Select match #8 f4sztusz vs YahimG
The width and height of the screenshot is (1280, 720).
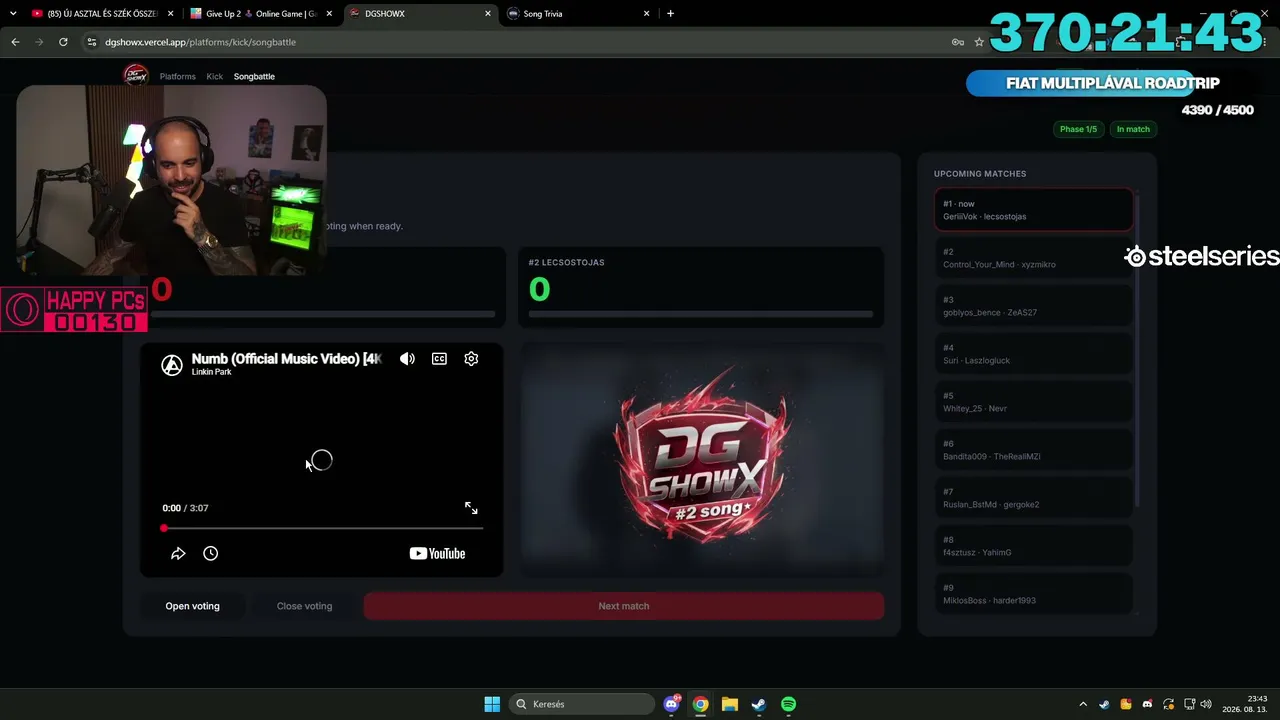(1034, 546)
